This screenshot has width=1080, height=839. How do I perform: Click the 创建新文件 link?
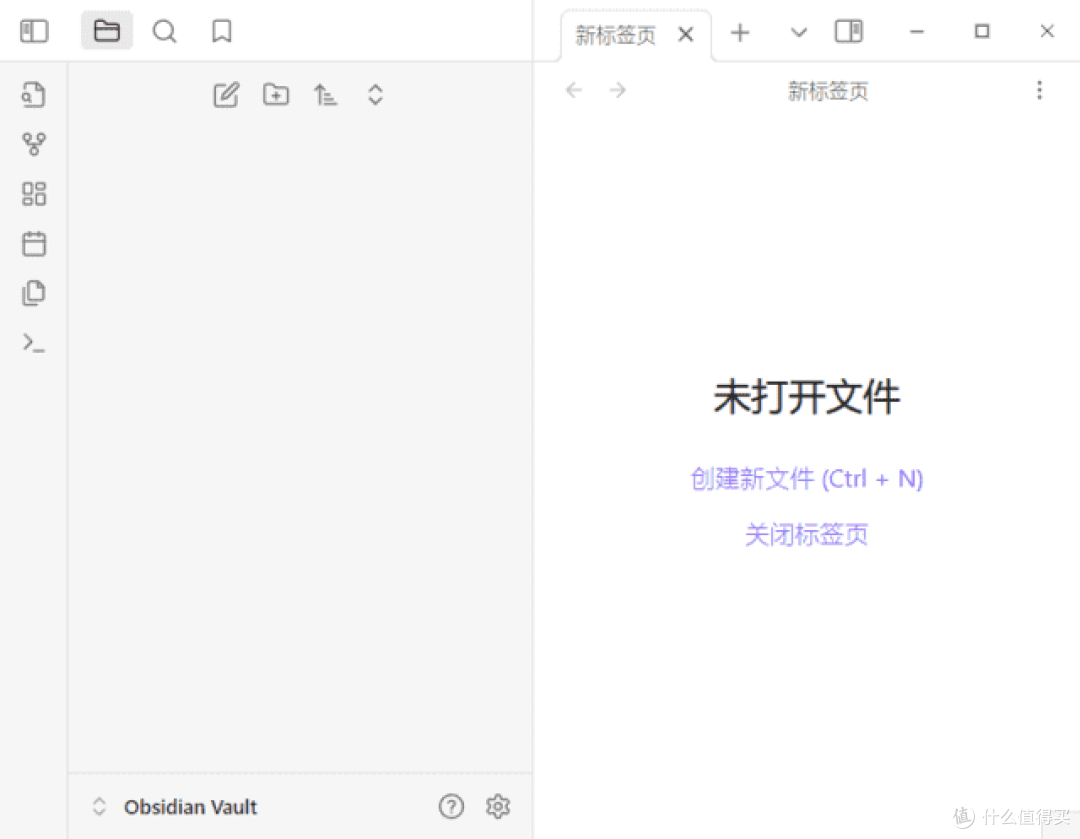coord(806,478)
